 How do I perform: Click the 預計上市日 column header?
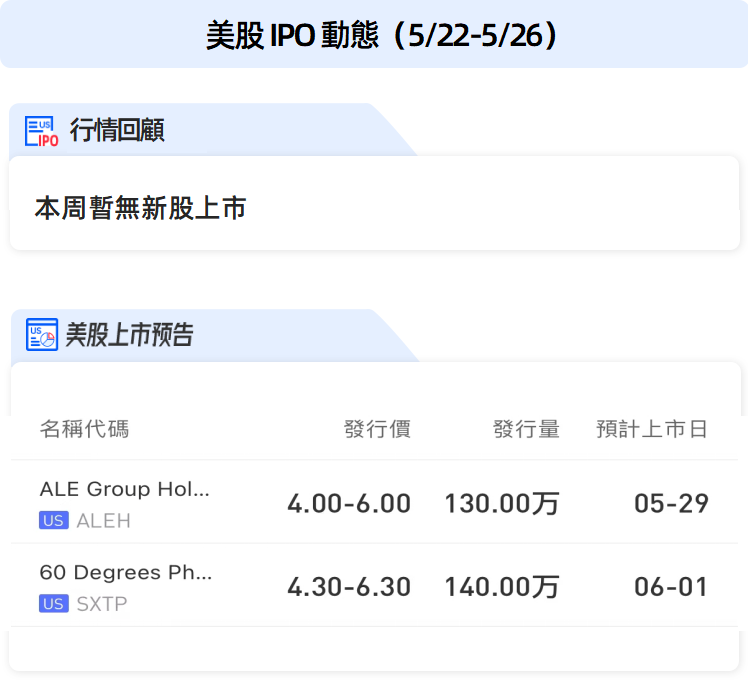coord(652,428)
